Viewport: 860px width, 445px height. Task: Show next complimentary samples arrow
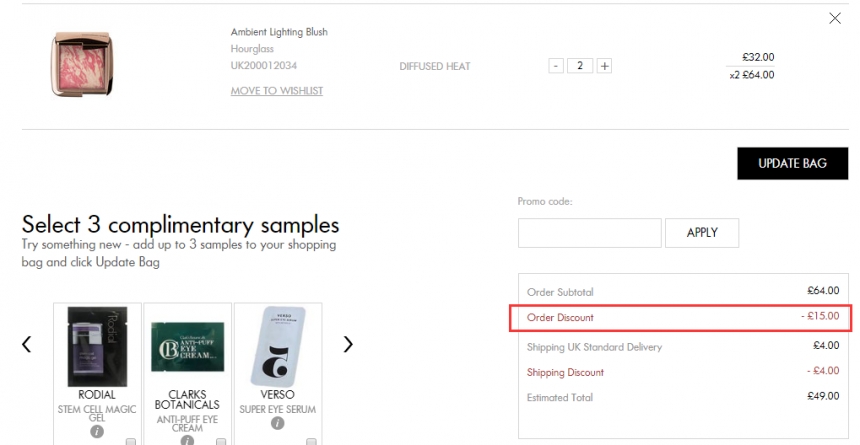(348, 344)
